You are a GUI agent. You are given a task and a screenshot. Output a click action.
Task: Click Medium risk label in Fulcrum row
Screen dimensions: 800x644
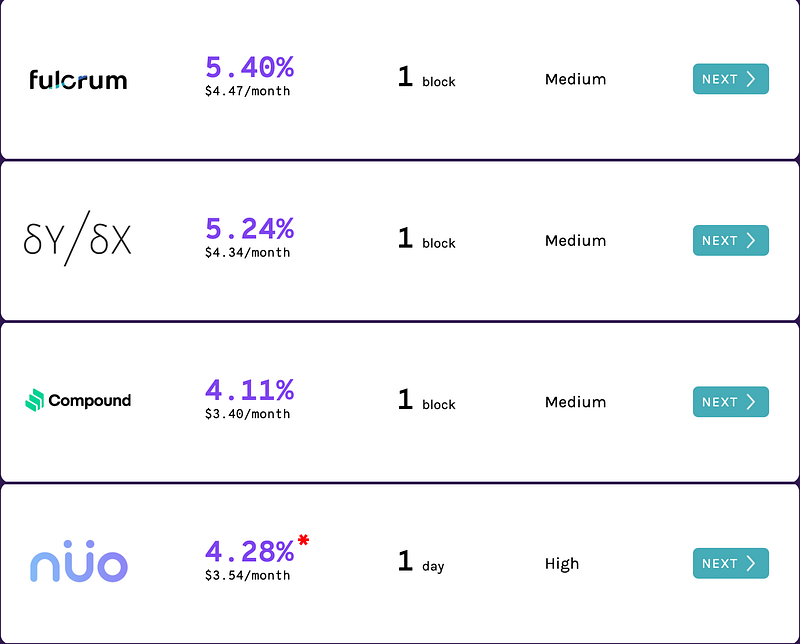[576, 79]
